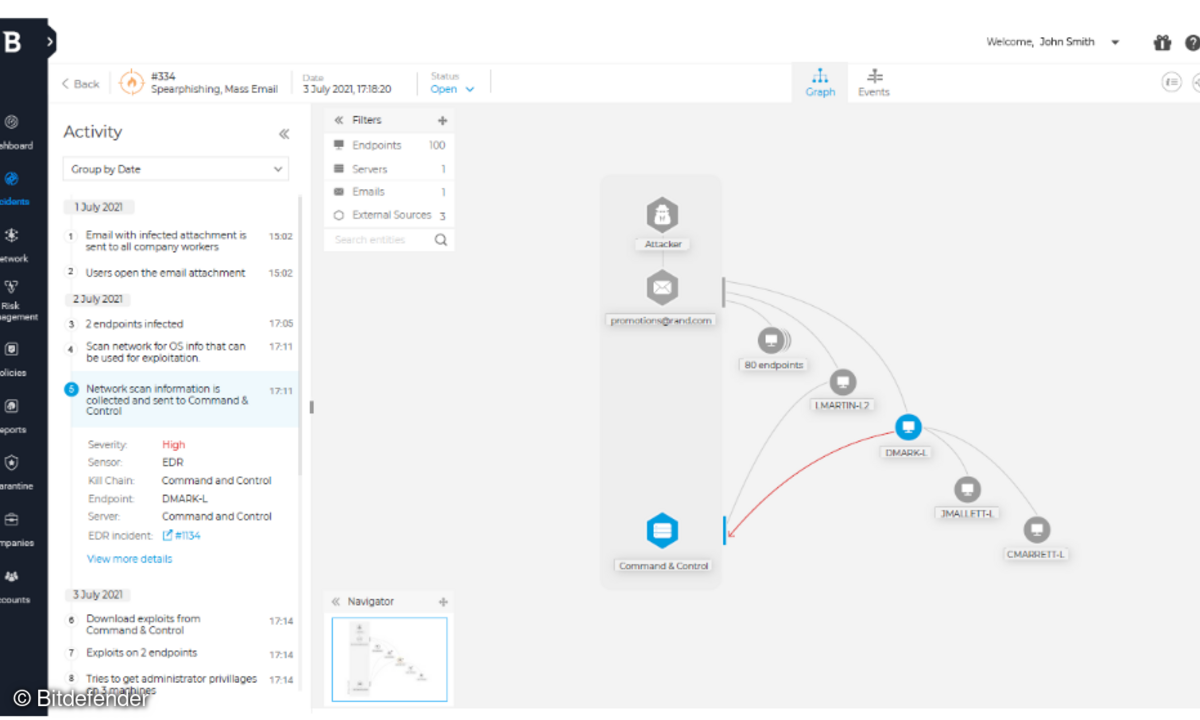This screenshot has height=720, width=1200.
Task: Click the 3 July 2021 date group
Action: (99, 594)
